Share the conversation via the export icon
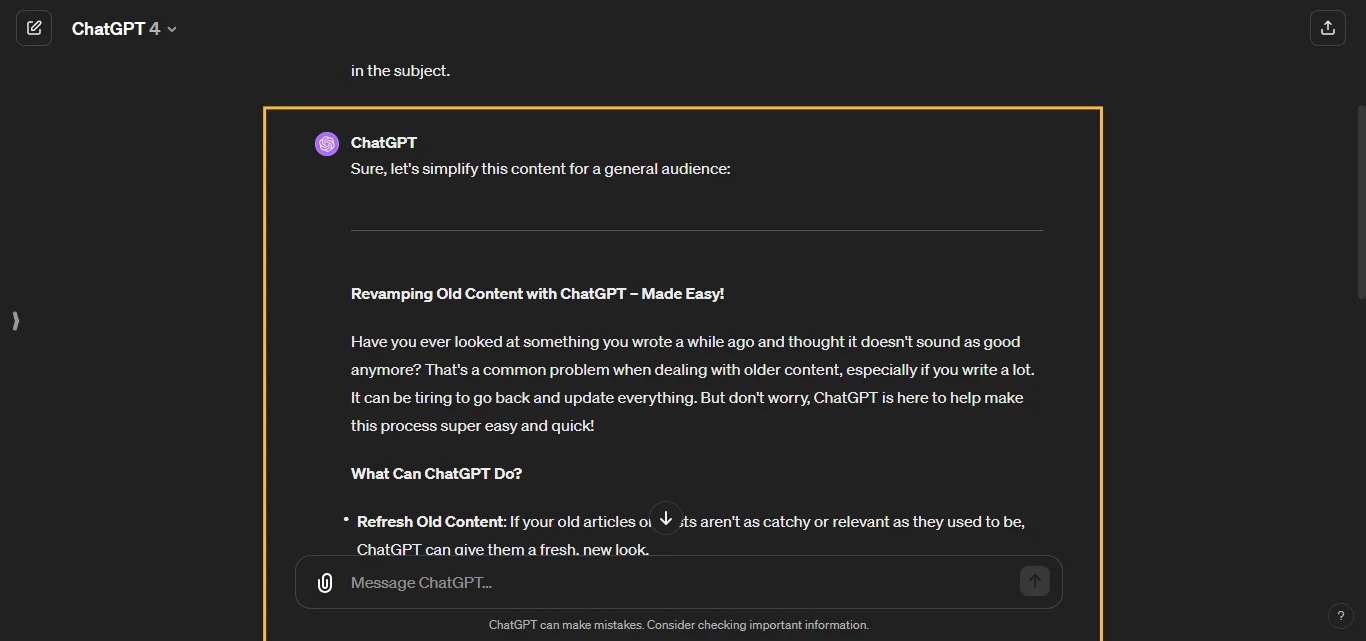 1328,28
